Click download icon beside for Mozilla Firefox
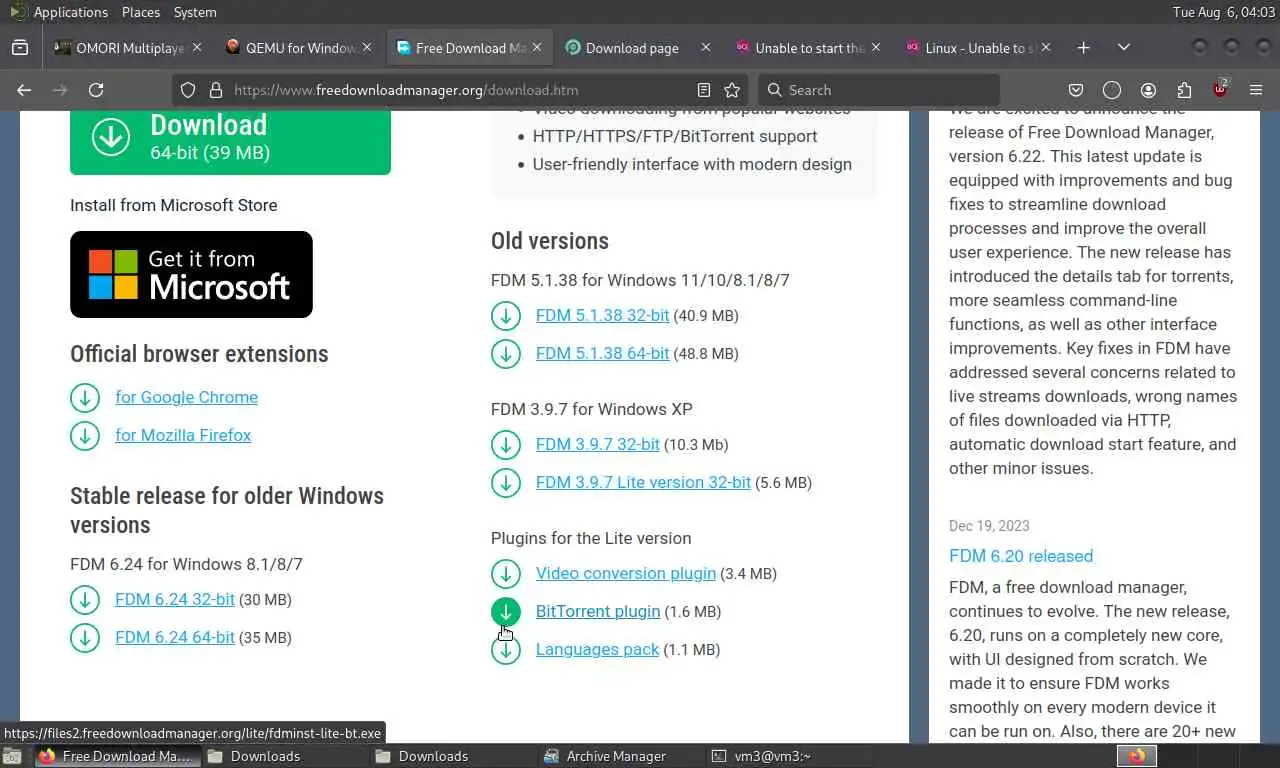 (x=85, y=436)
